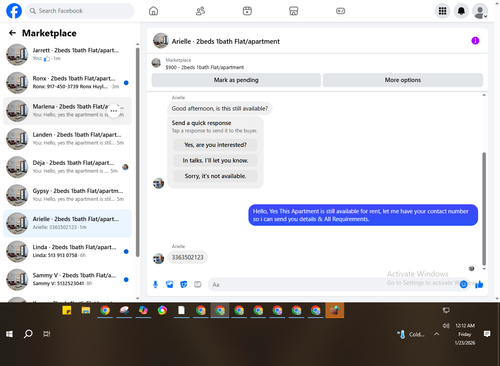The image size is (500, 366).
Task: Open Windows taskbar search
Action: click(x=28, y=334)
